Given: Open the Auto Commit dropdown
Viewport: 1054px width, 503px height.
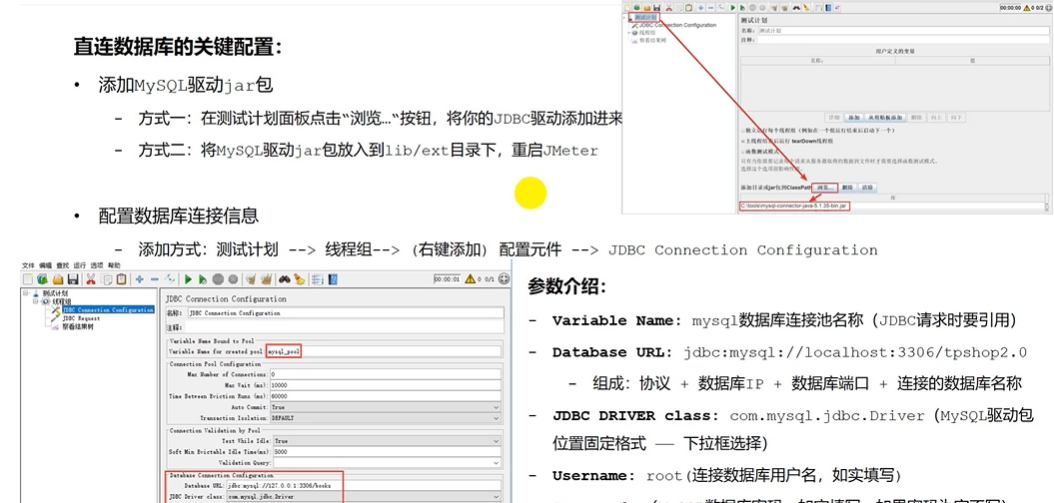Looking at the screenshot, I should tap(385, 408).
